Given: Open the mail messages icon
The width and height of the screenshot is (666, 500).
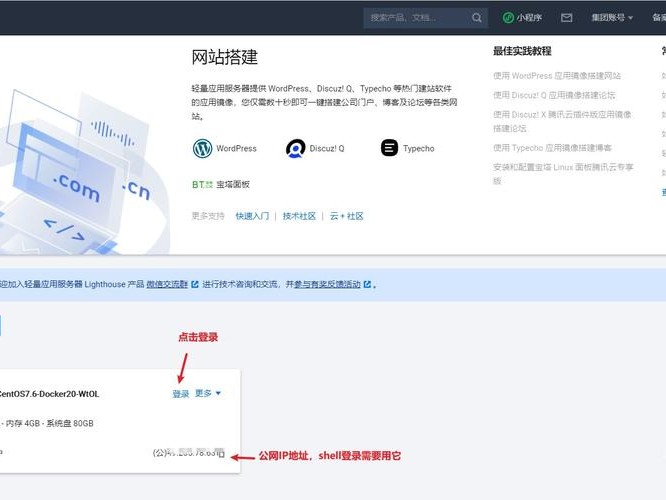Looking at the screenshot, I should (567, 17).
